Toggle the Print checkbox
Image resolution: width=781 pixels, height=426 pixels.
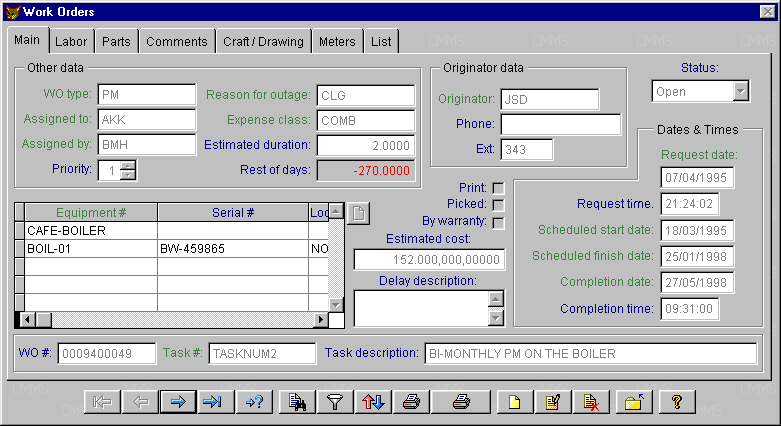(498, 187)
